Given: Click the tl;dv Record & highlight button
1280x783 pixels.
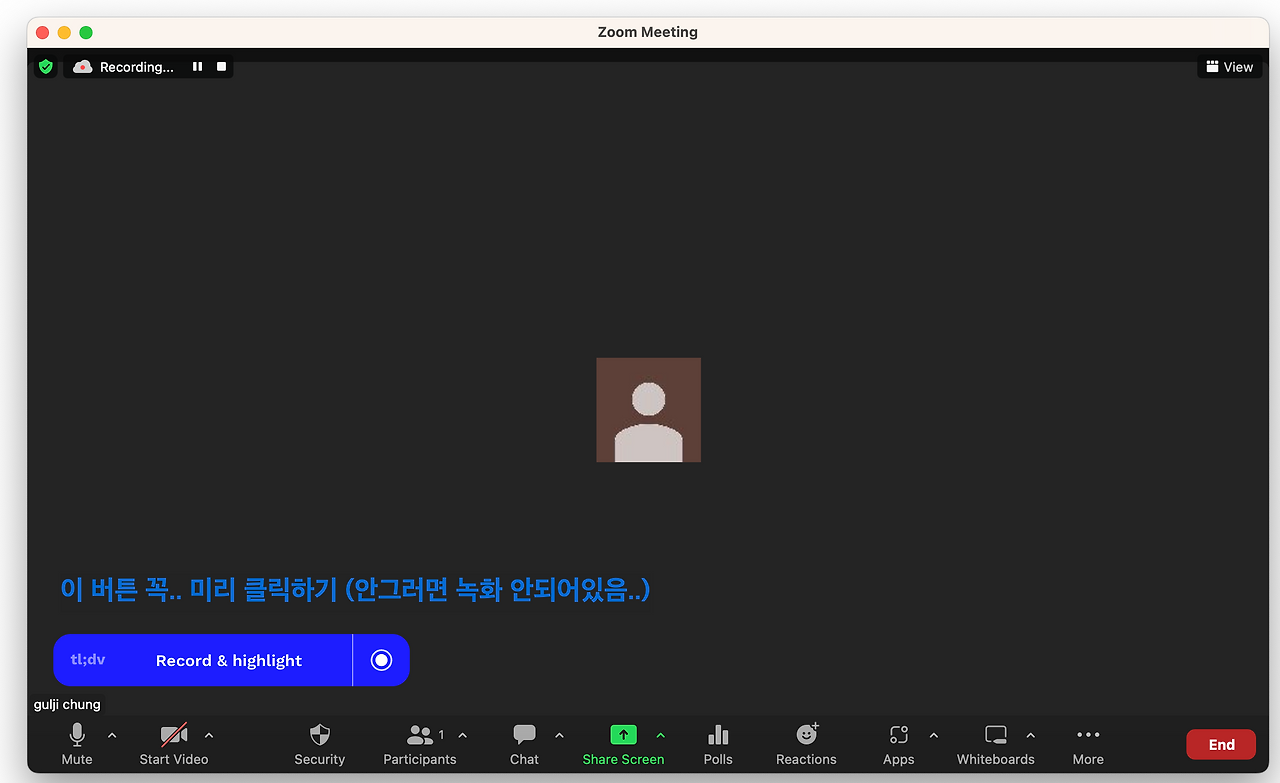Looking at the screenshot, I should (x=228, y=660).
